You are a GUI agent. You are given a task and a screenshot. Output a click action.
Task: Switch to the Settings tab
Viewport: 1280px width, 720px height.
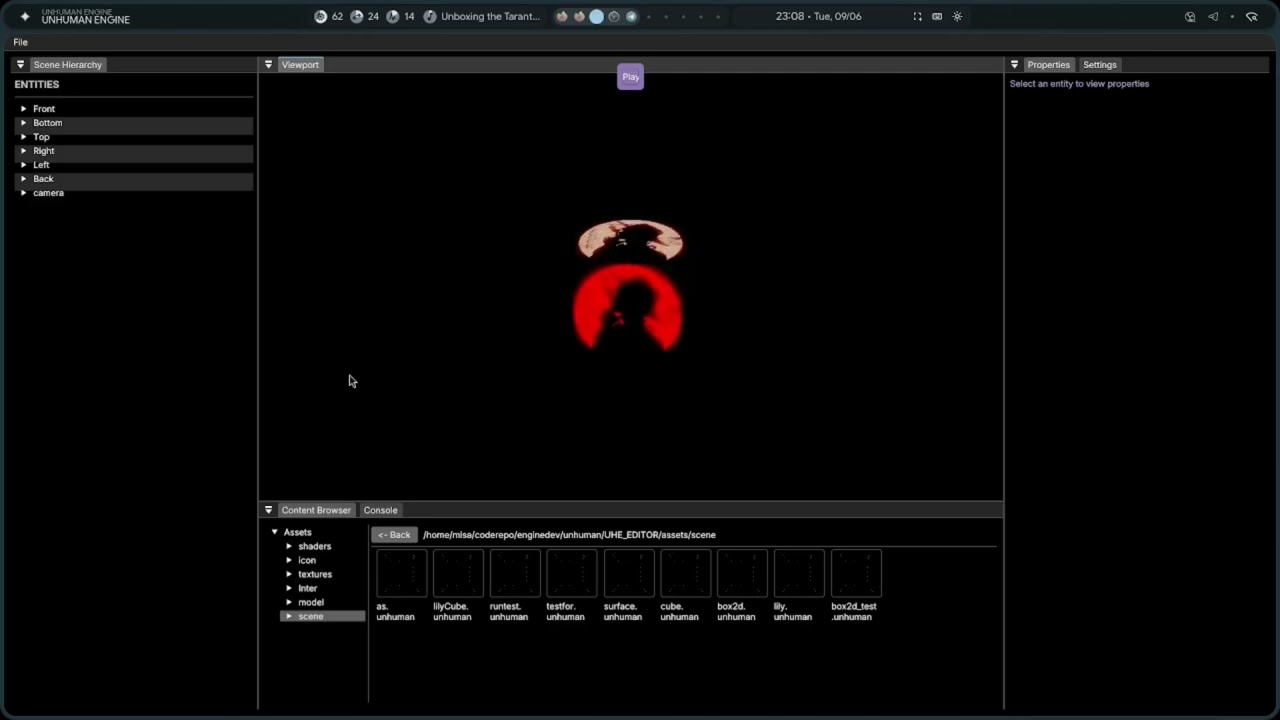coord(1099,65)
